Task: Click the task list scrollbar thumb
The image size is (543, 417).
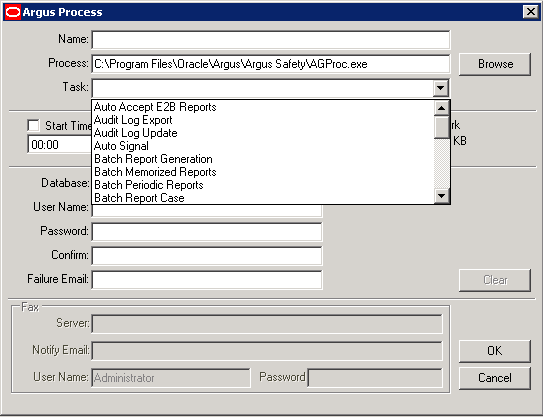Action: click(442, 127)
